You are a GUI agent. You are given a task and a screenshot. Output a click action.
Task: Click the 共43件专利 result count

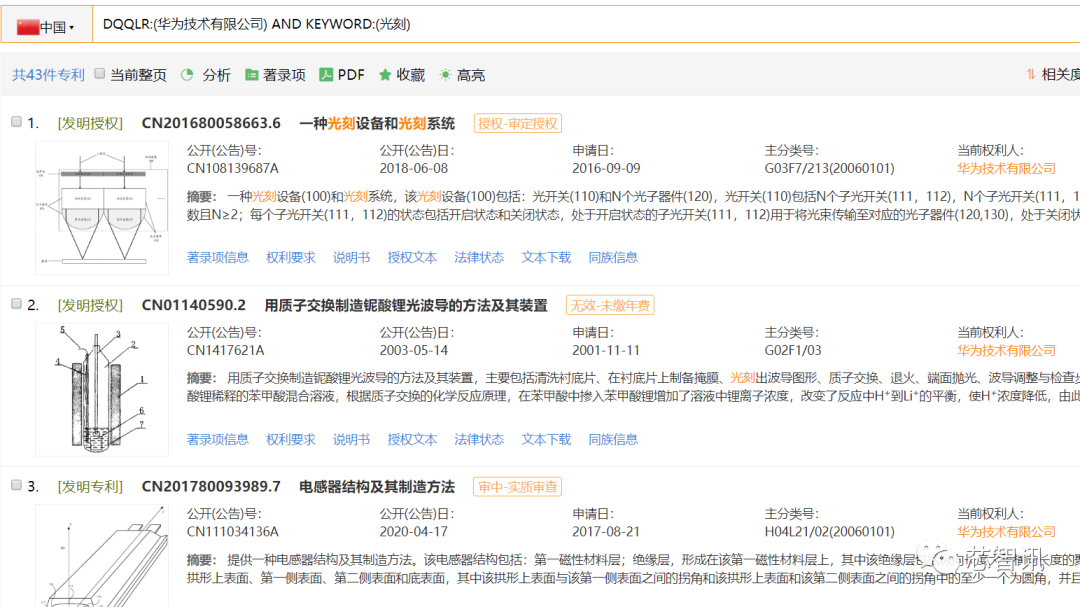(48, 75)
